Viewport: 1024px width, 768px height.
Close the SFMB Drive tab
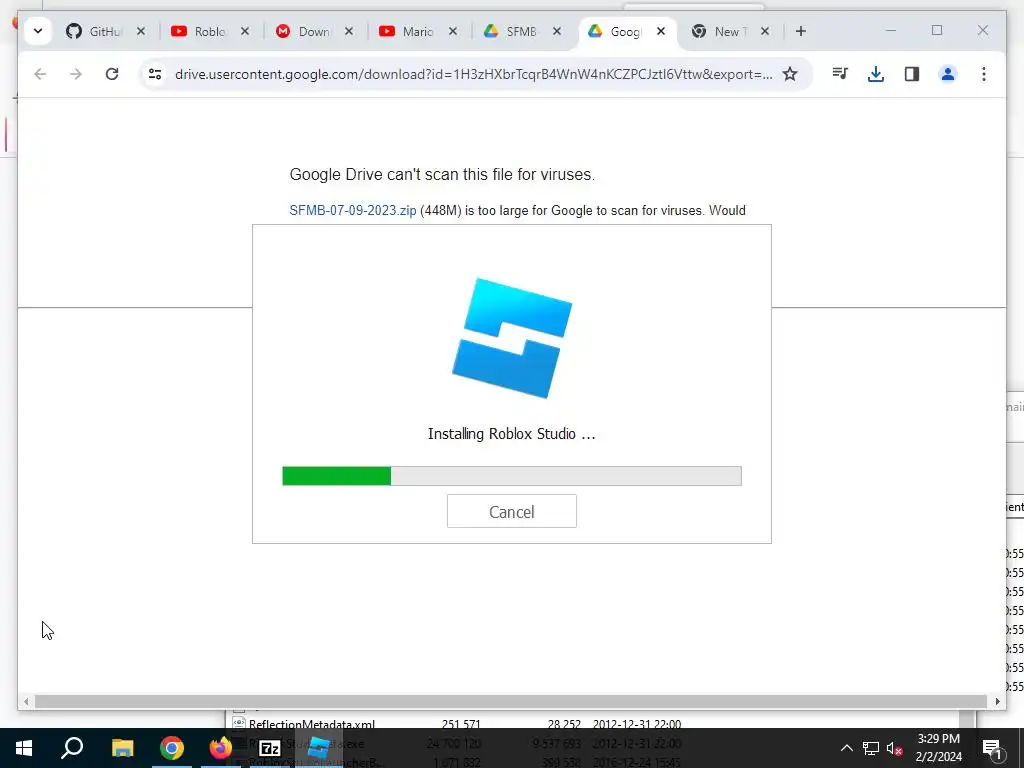click(x=556, y=31)
